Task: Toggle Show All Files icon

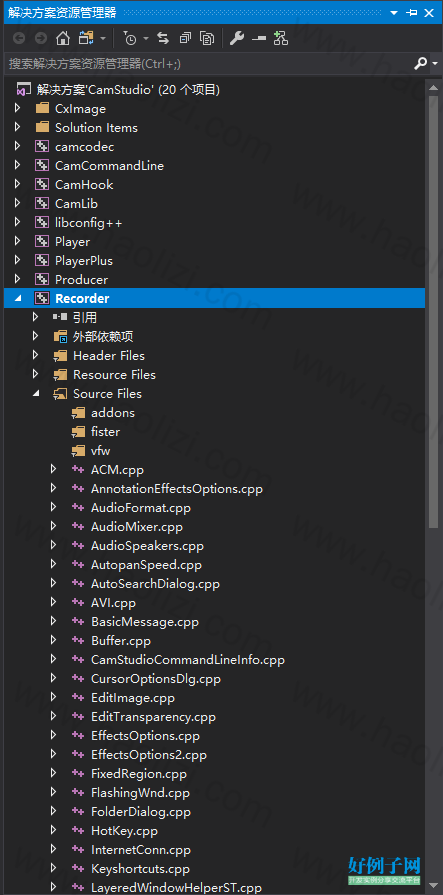Action: point(207,38)
